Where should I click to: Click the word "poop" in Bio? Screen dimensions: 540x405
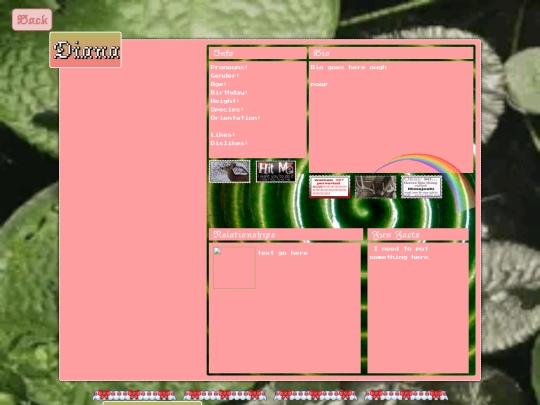319,84
